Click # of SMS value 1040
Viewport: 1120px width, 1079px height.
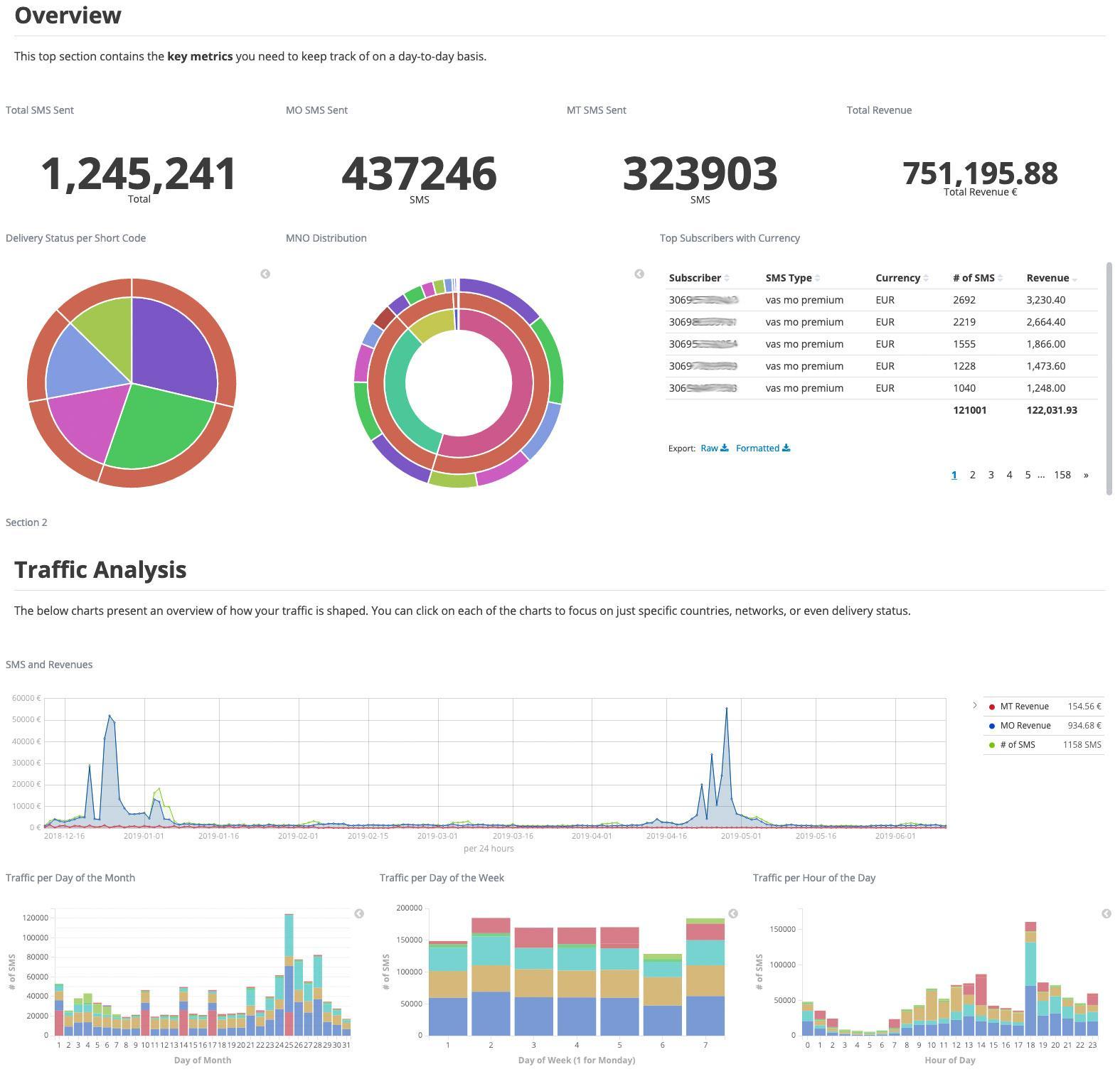tap(964, 388)
